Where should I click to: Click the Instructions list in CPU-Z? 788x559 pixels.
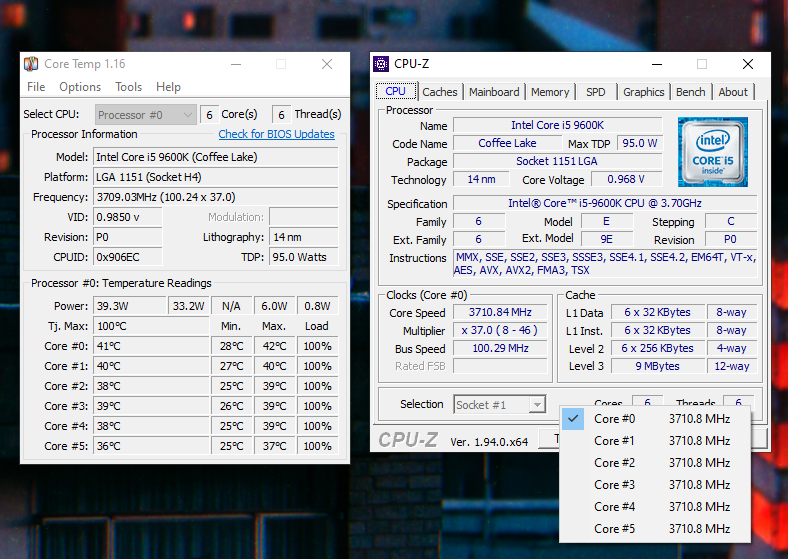point(605,264)
